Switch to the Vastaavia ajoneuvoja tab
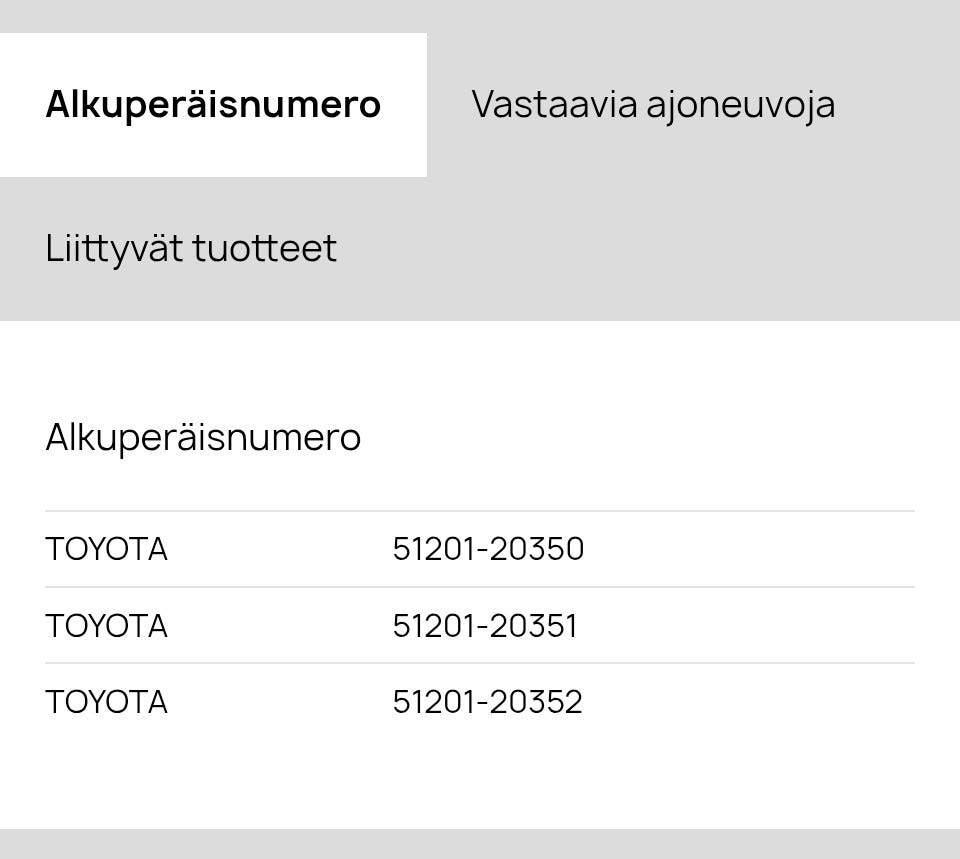The height and width of the screenshot is (859, 960). coord(653,105)
